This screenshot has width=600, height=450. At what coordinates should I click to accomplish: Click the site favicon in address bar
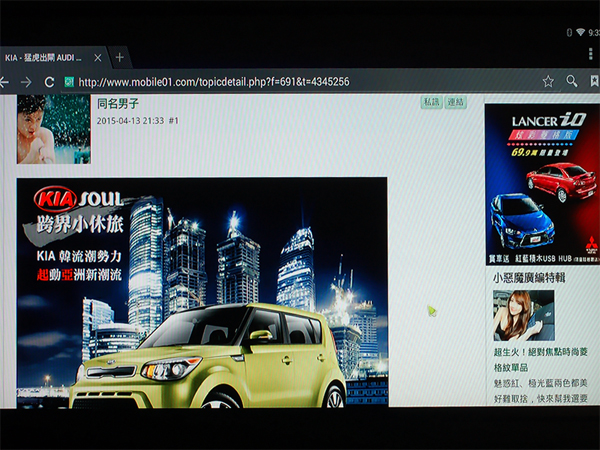(69, 82)
